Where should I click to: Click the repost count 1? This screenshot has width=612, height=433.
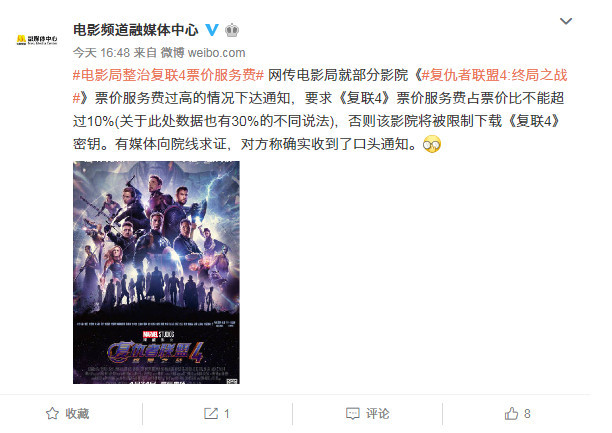[x=227, y=414]
